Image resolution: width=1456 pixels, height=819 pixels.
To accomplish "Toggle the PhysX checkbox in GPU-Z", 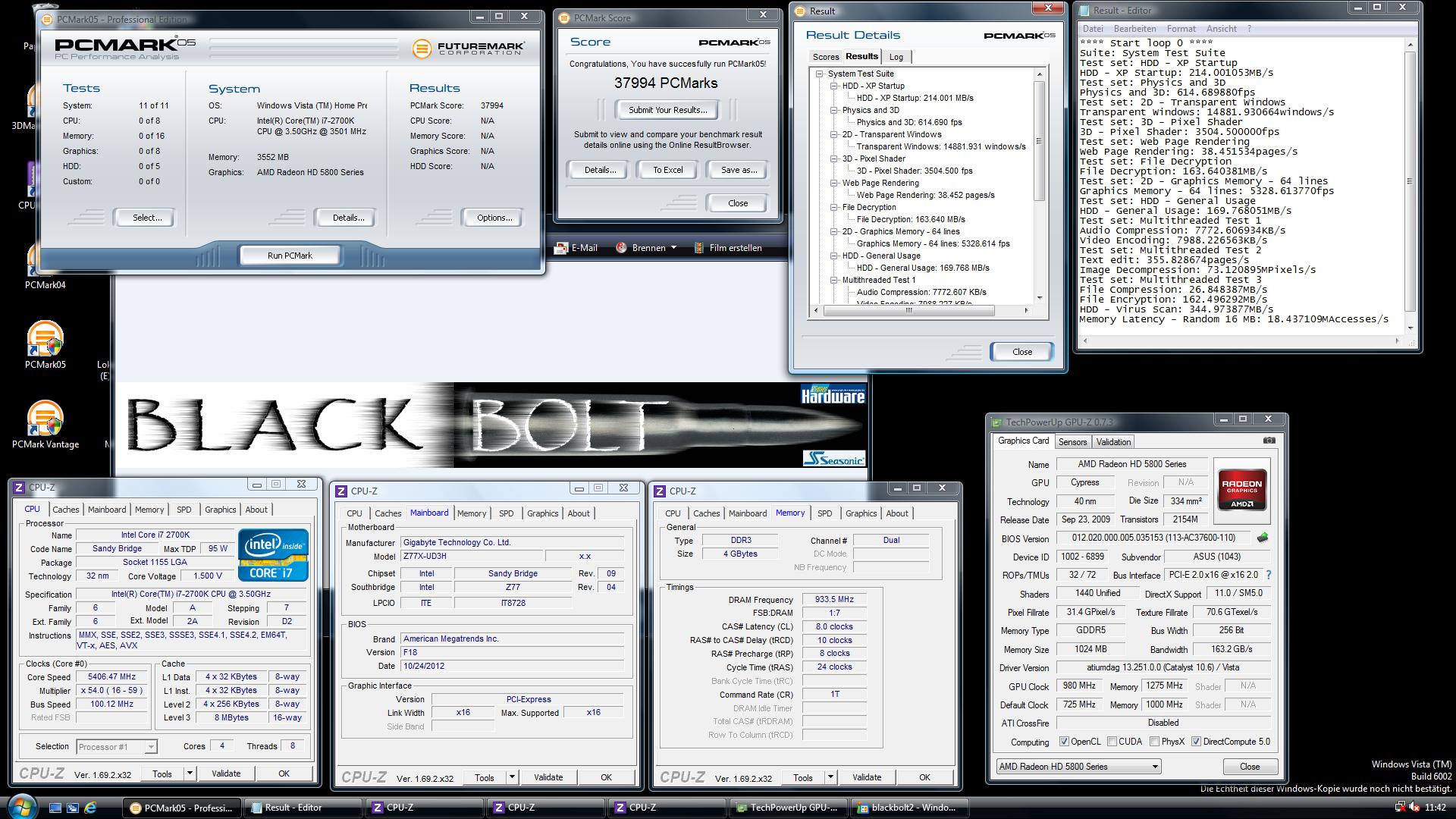I will click(1154, 742).
